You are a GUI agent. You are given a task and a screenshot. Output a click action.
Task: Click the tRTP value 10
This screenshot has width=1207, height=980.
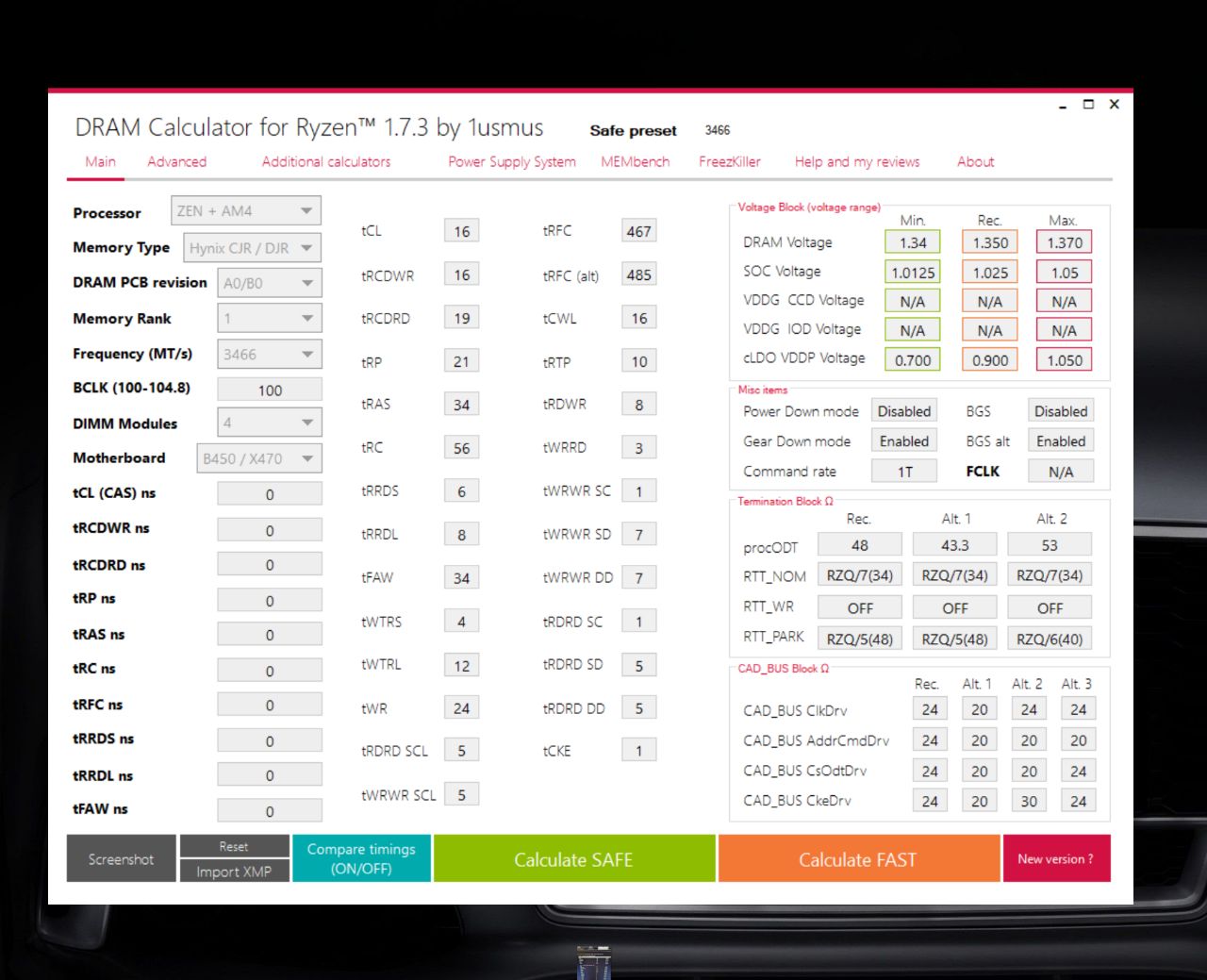(638, 361)
